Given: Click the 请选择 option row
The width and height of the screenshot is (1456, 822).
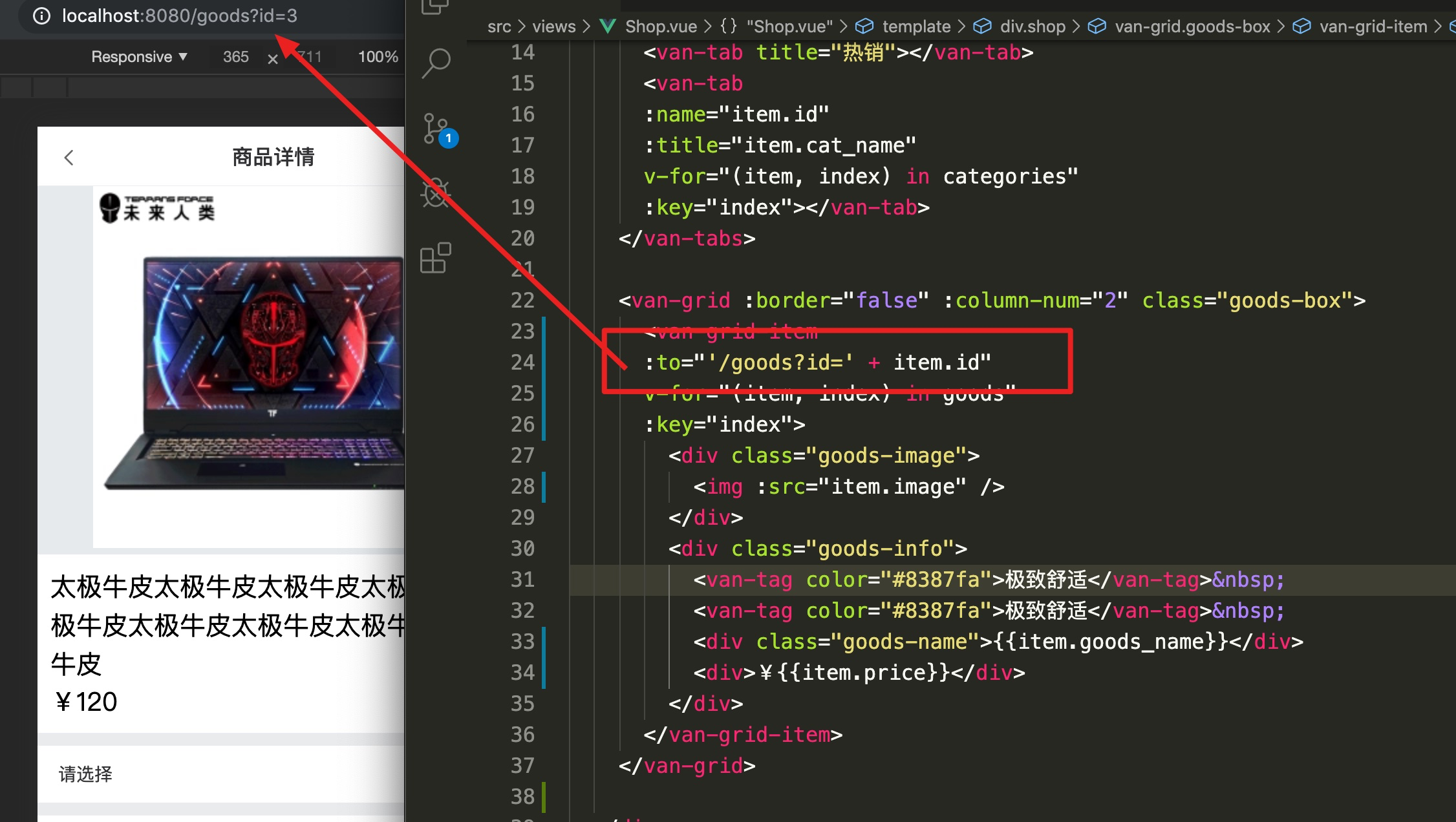Looking at the screenshot, I should click(221, 774).
